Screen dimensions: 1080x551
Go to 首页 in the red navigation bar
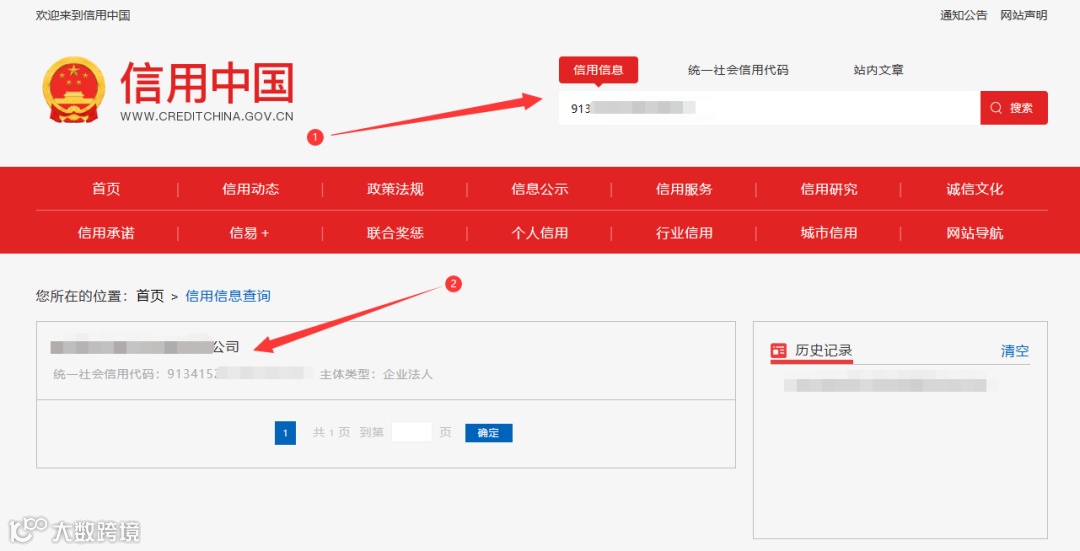click(x=106, y=189)
